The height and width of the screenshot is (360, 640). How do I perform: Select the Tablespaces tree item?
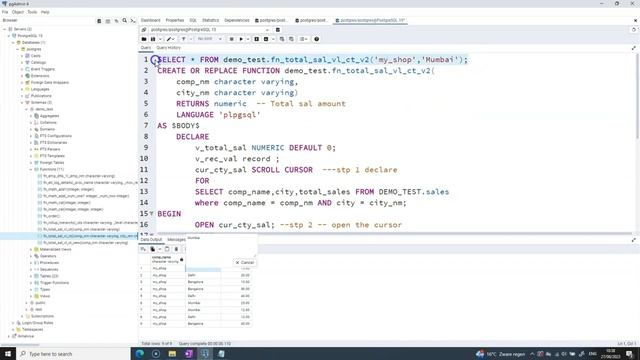(33, 329)
